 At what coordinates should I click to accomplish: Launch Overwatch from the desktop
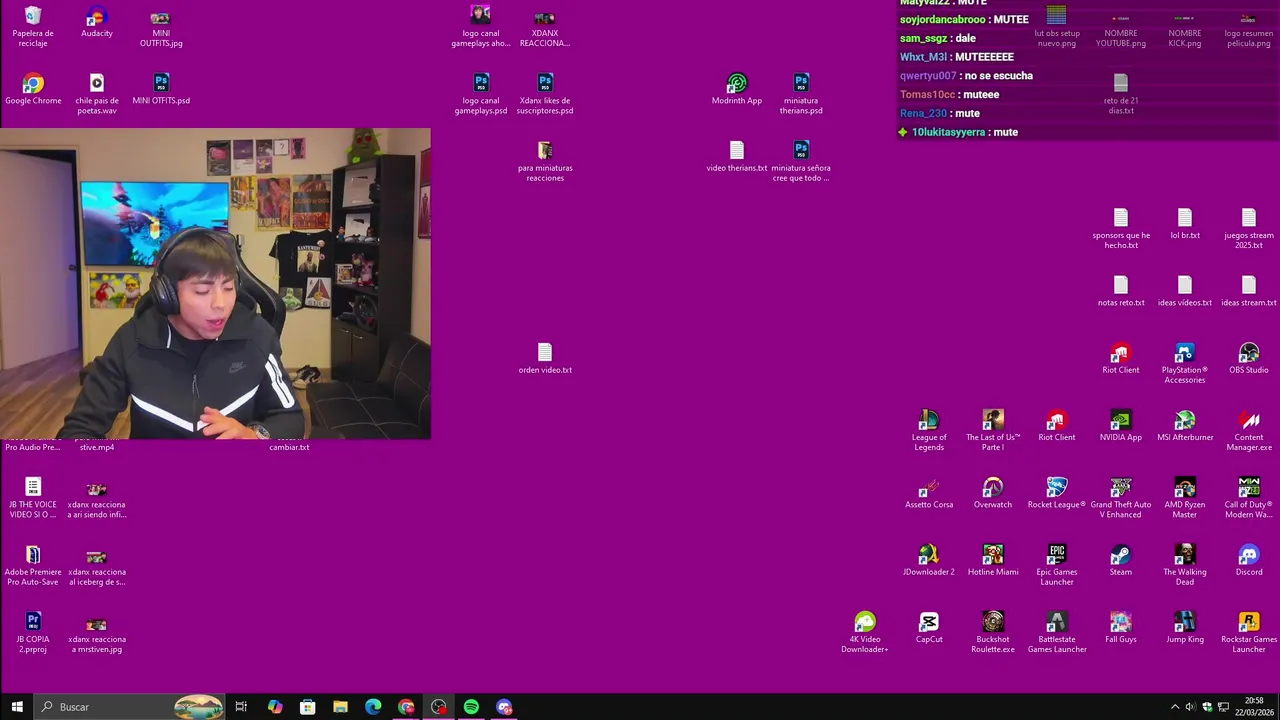click(993, 493)
